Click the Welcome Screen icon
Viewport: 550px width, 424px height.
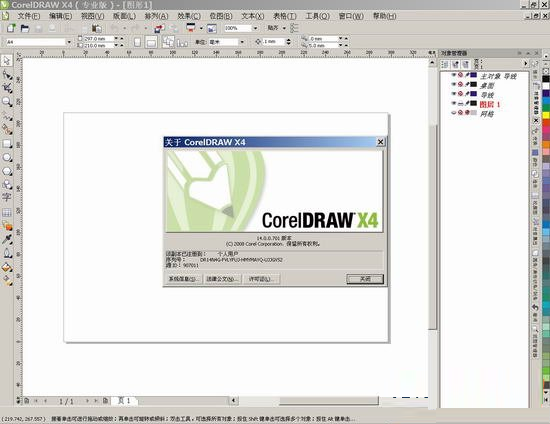pyautogui.click(x=212, y=28)
